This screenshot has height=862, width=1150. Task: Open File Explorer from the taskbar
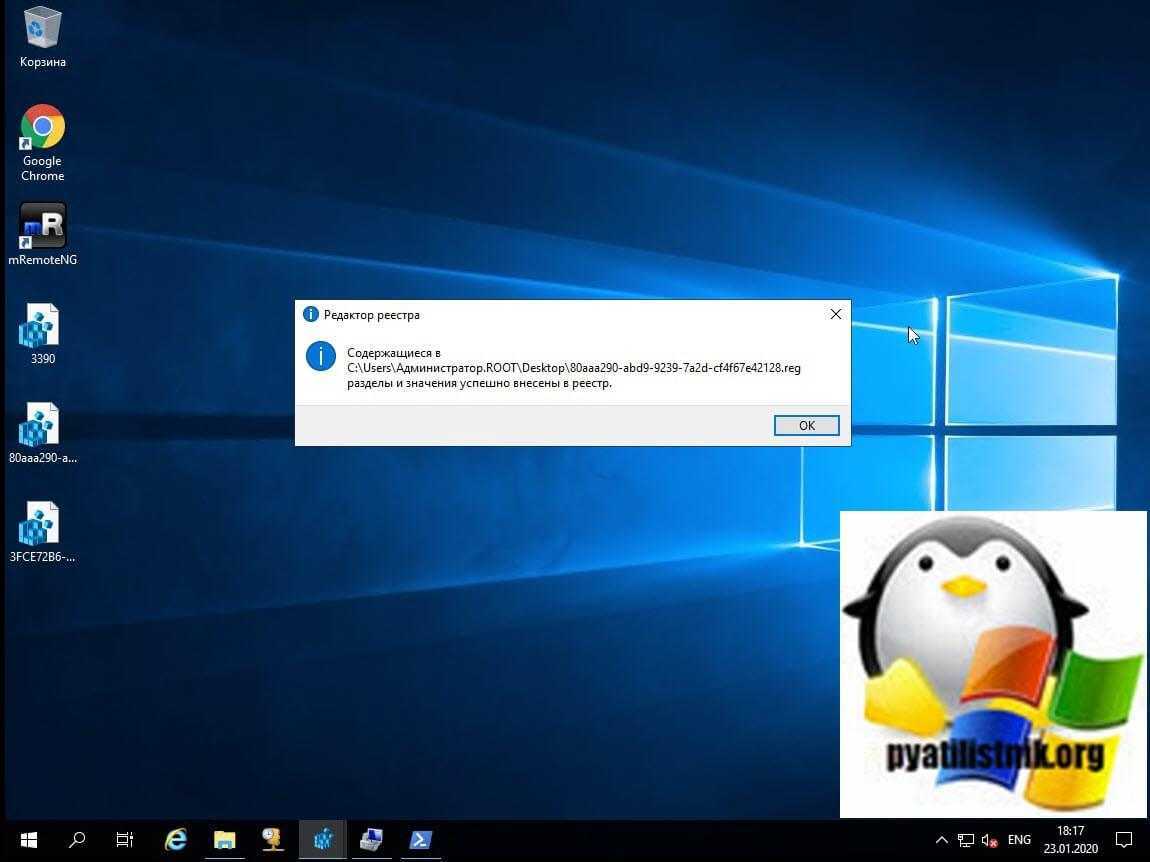(224, 840)
